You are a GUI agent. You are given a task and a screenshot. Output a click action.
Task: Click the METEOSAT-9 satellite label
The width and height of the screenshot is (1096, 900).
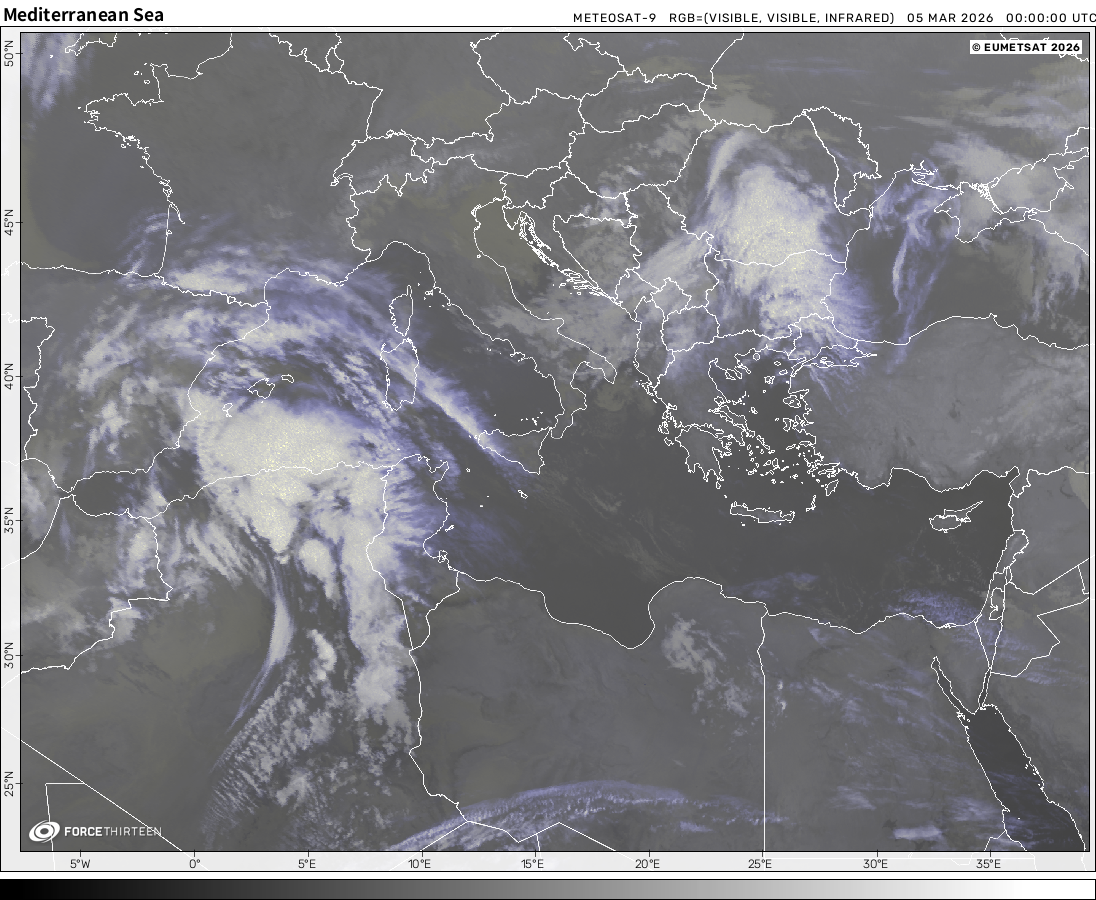(x=614, y=18)
